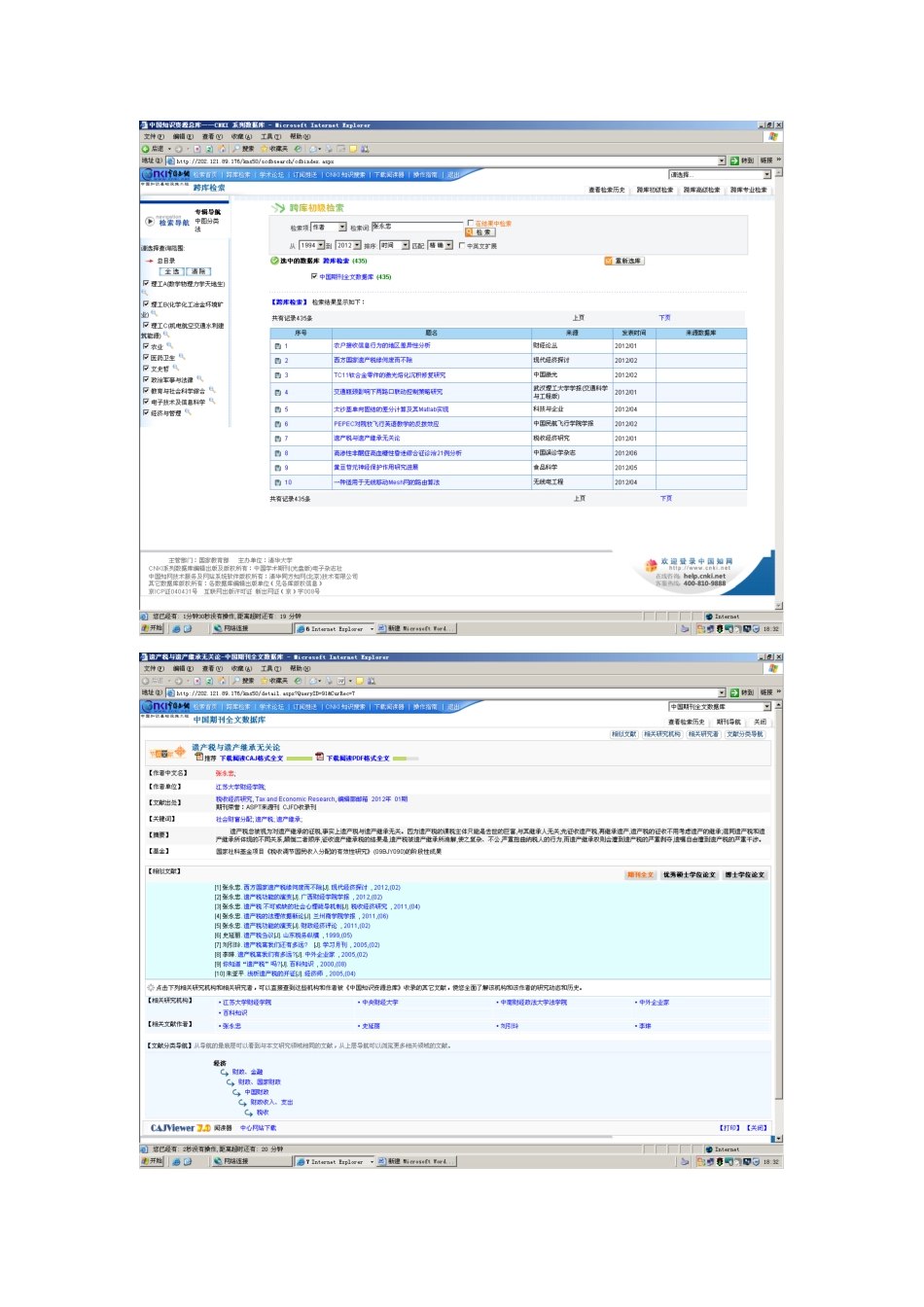
Task: Switch to the 跨库高级检索 tab
Action: tap(701, 190)
